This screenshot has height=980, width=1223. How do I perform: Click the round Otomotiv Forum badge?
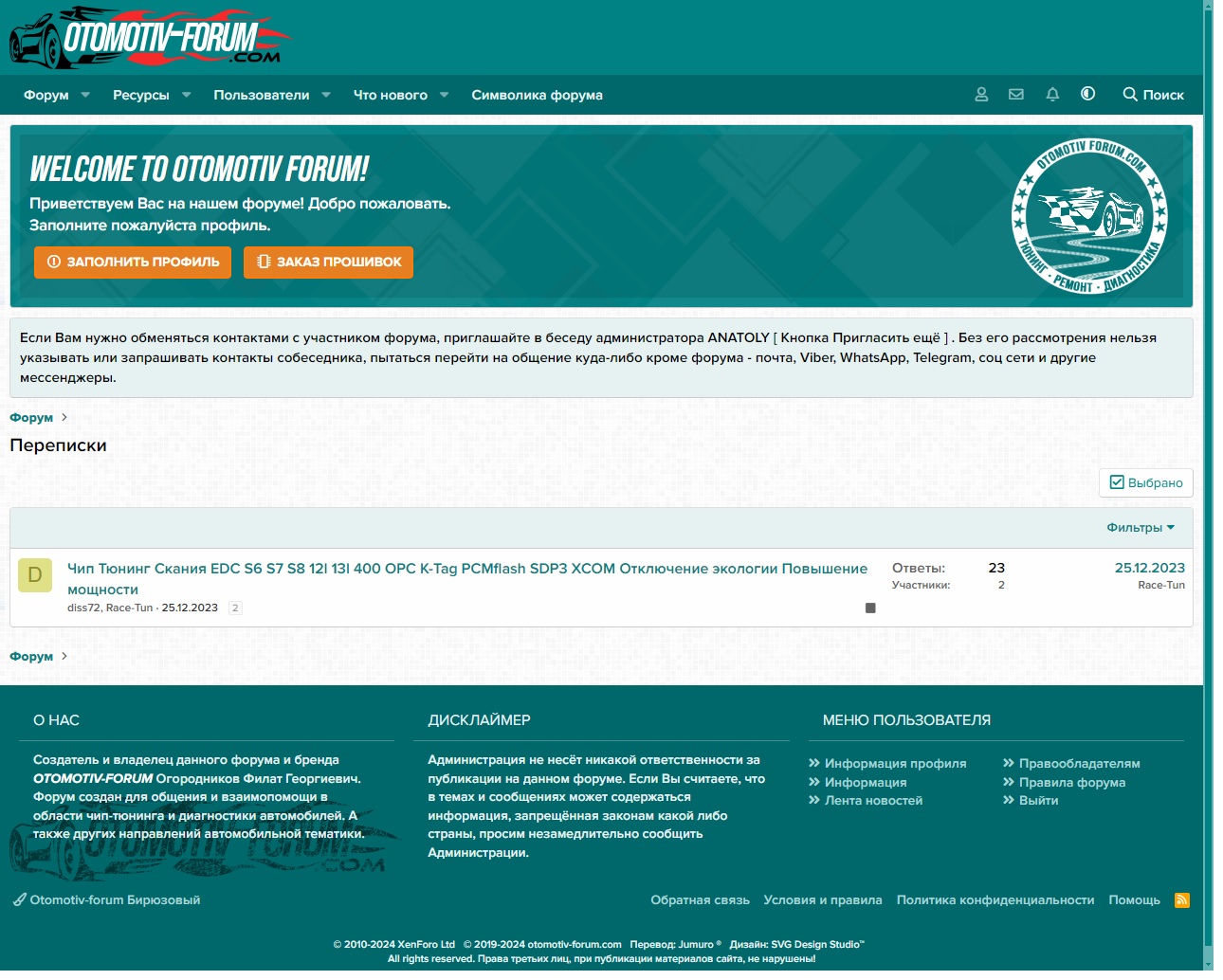coord(1089,217)
